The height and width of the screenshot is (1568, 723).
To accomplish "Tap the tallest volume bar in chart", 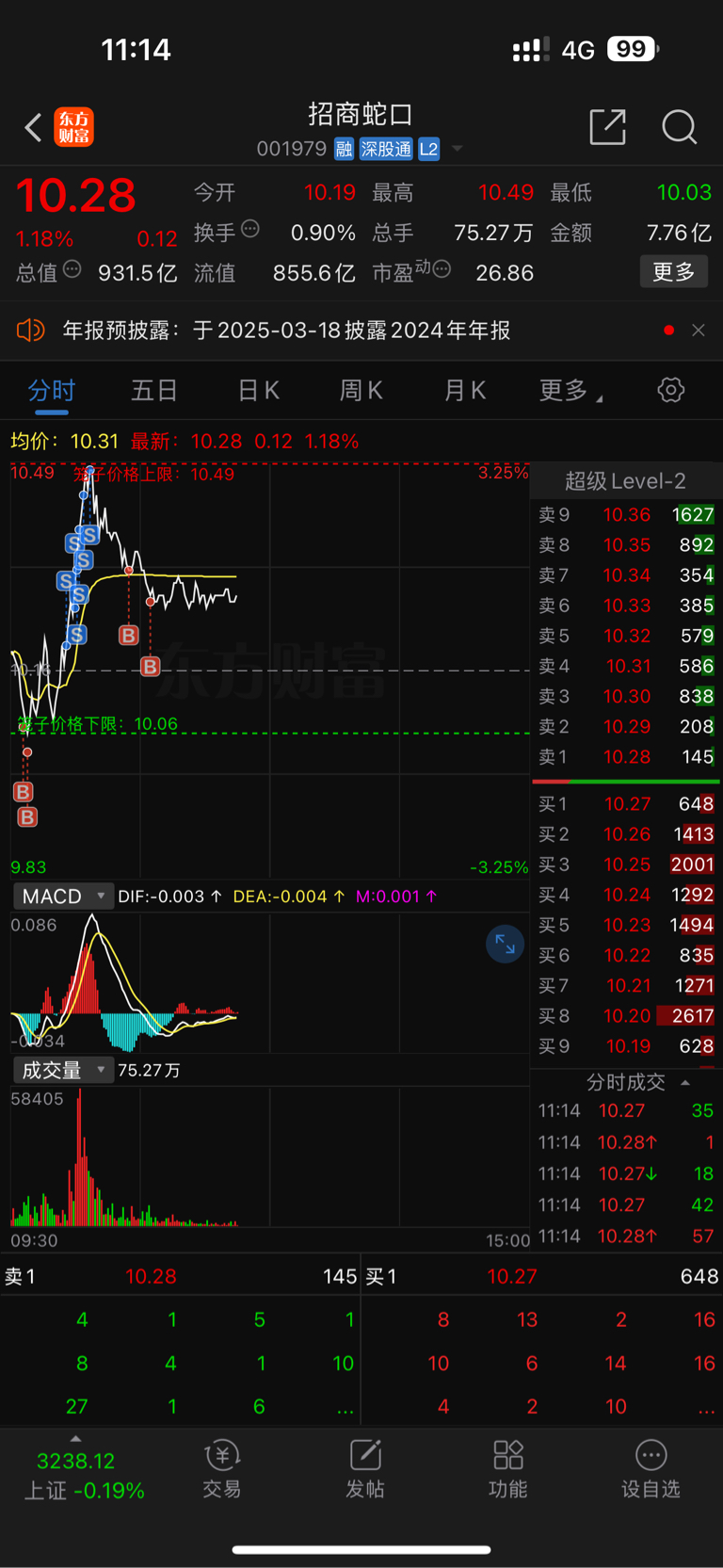I will [x=79, y=1157].
